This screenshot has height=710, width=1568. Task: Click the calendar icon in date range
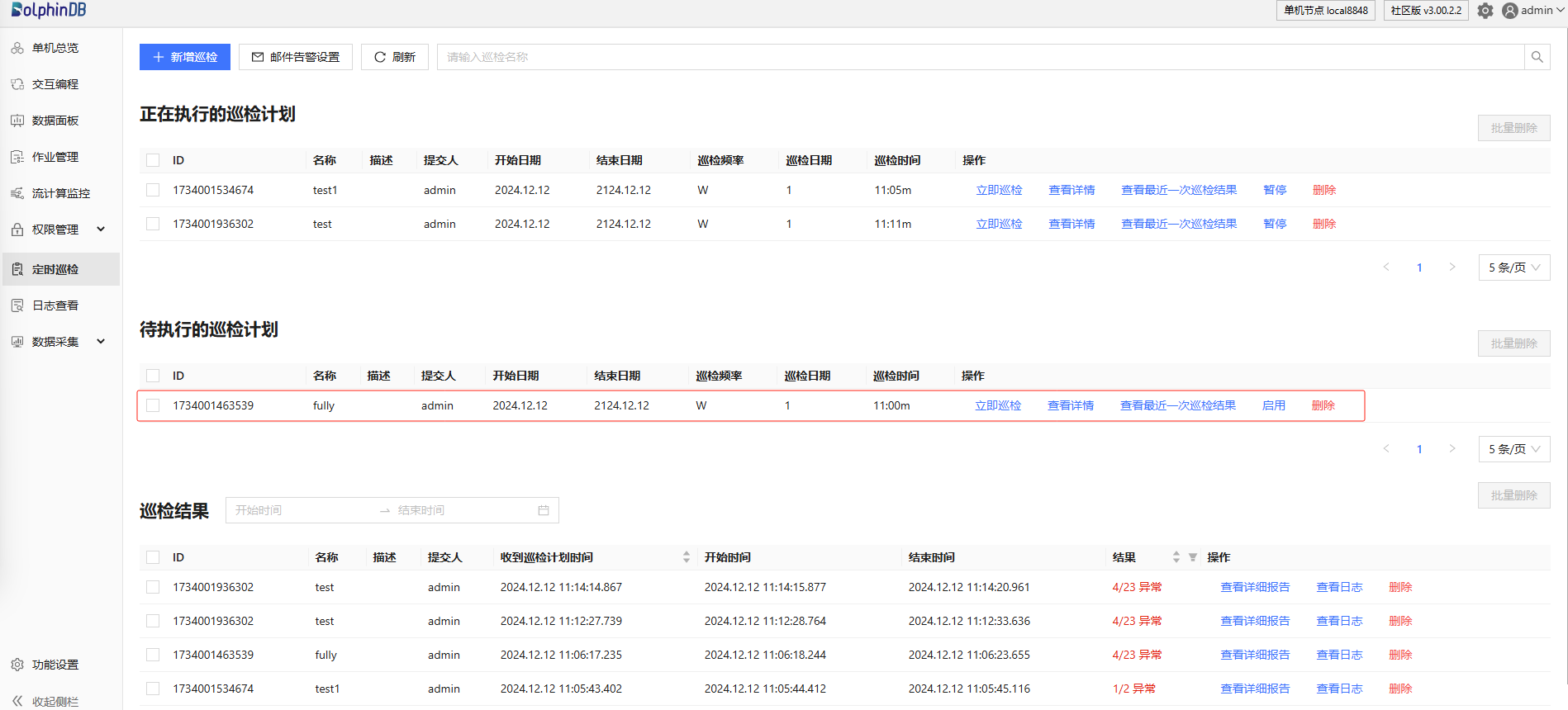(x=543, y=510)
